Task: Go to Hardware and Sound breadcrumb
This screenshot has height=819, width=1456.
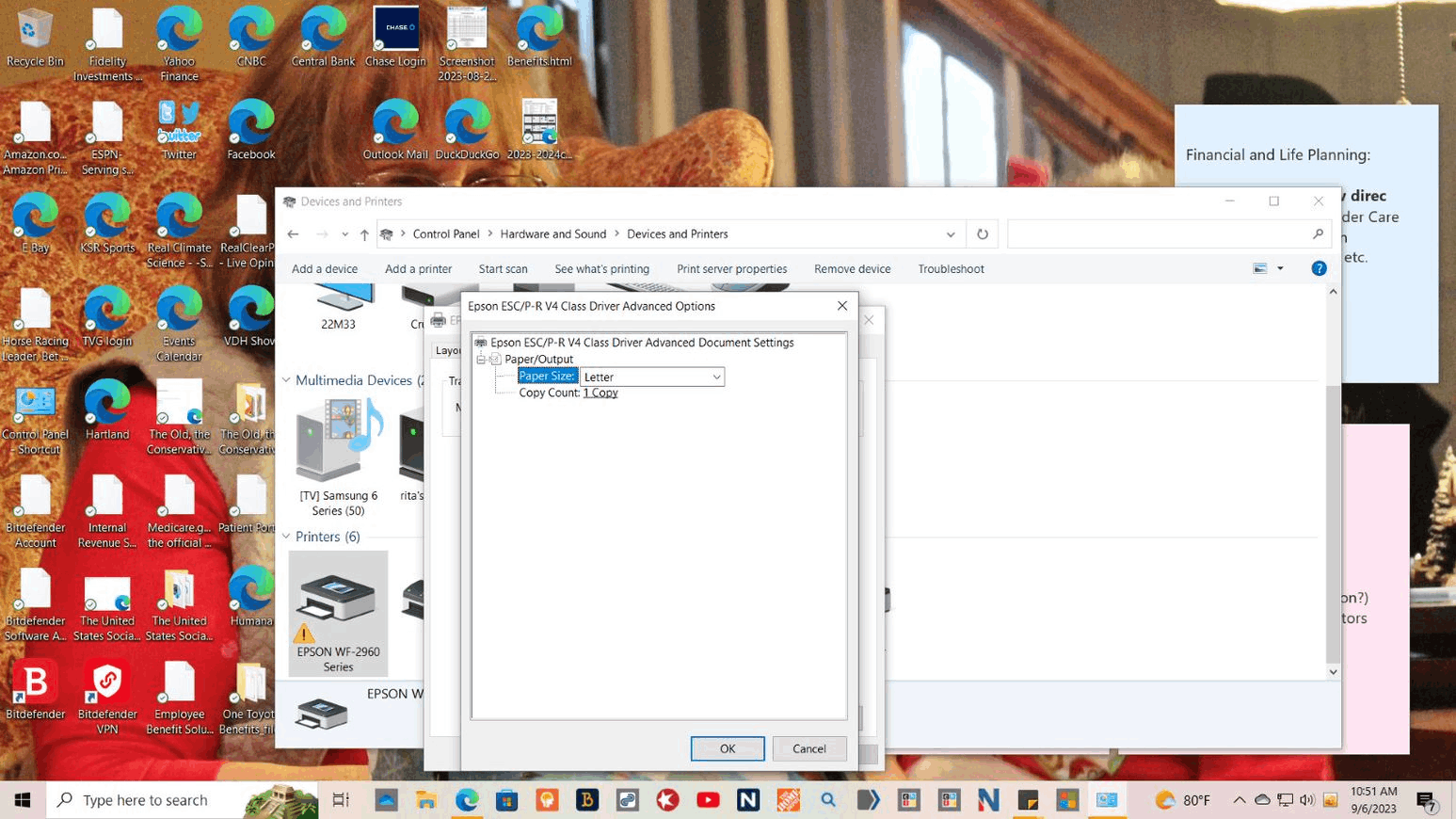Action: 553,234
